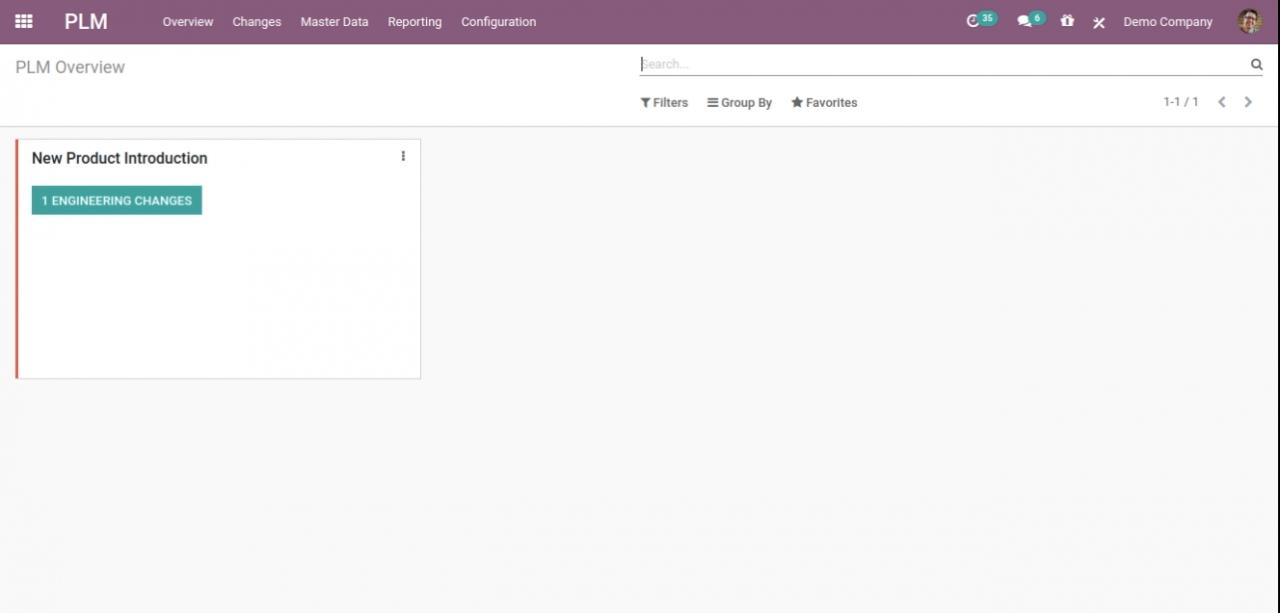Viewport: 1280px width, 613px height.
Task: Open the apps grid home menu
Action: [x=24, y=21]
